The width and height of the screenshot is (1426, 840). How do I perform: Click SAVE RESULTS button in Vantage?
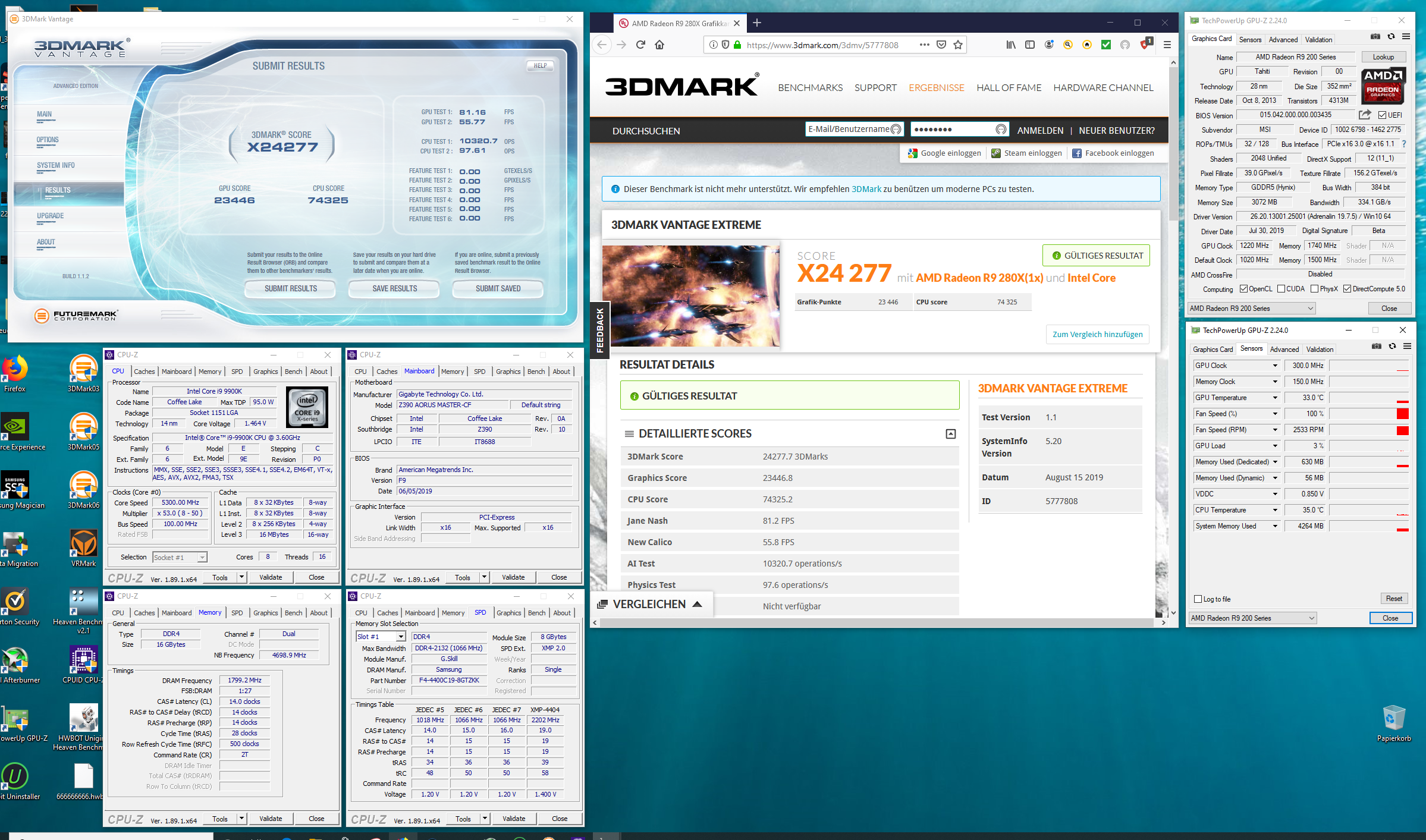[394, 289]
